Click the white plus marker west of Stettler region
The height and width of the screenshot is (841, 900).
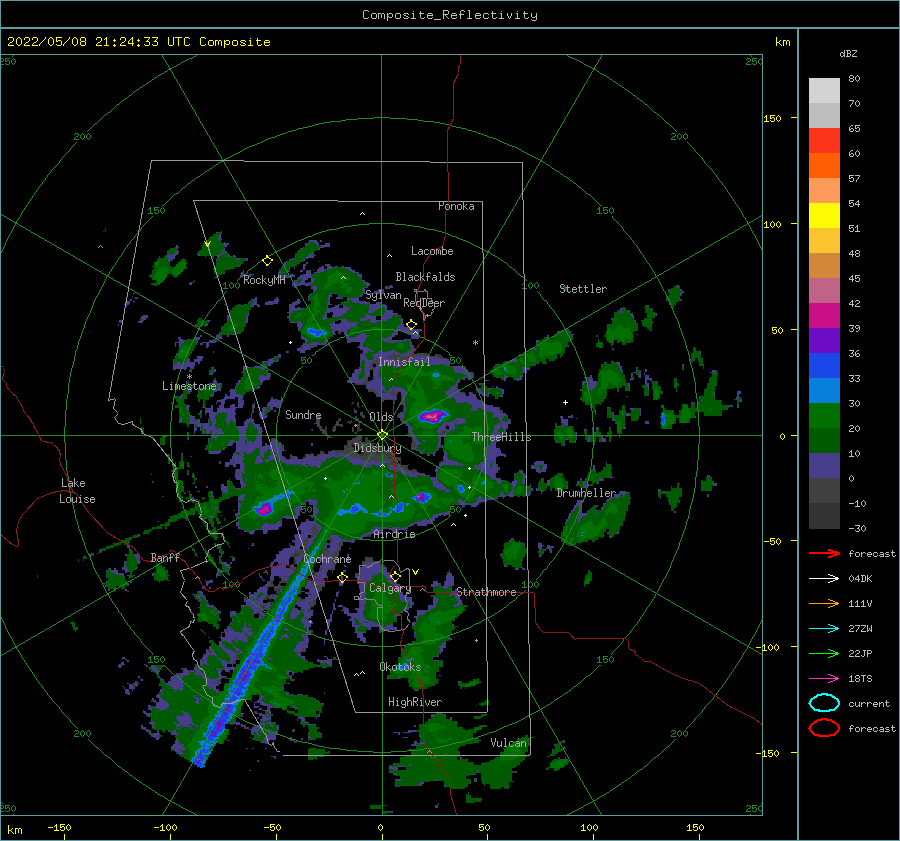[565, 402]
